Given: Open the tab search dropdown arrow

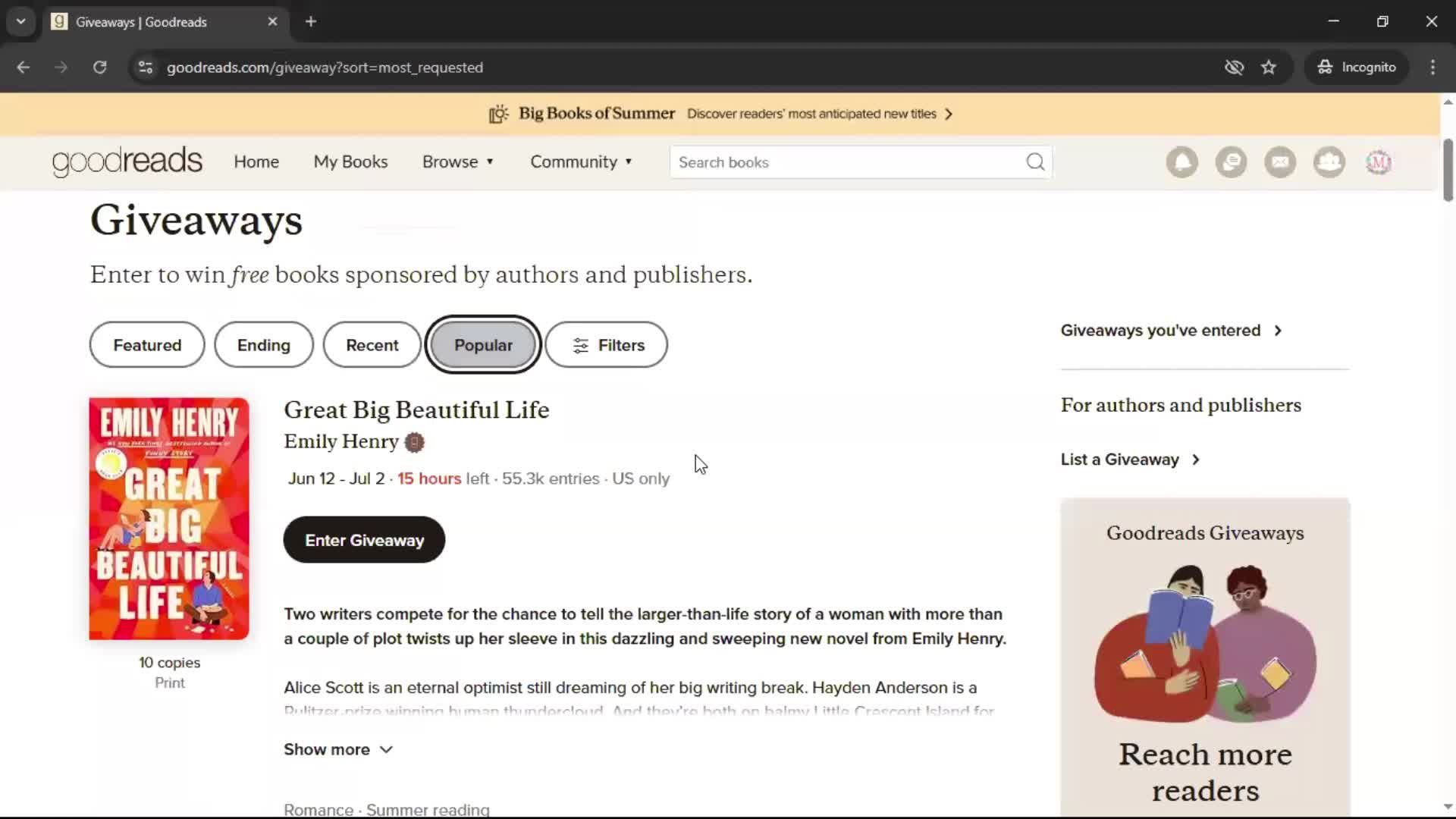Looking at the screenshot, I should tap(21, 22).
